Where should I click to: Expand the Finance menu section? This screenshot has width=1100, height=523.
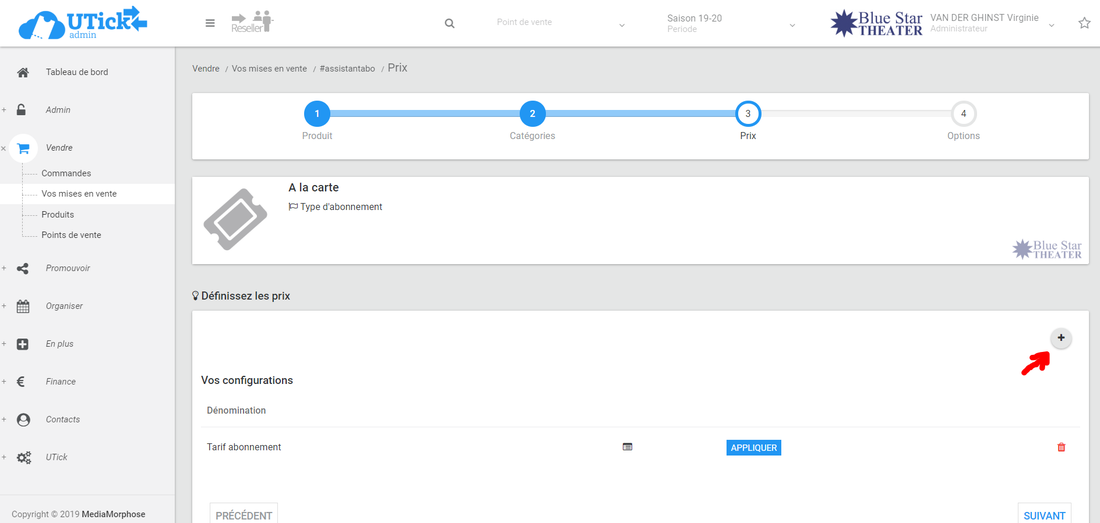click(x=60, y=382)
